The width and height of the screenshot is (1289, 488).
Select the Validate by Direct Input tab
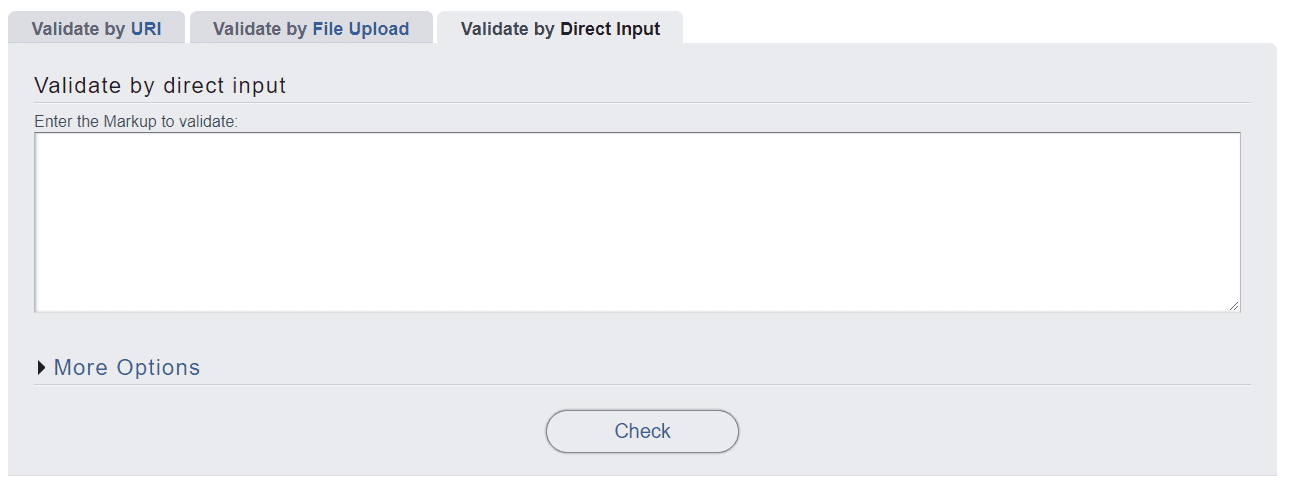[560, 29]
